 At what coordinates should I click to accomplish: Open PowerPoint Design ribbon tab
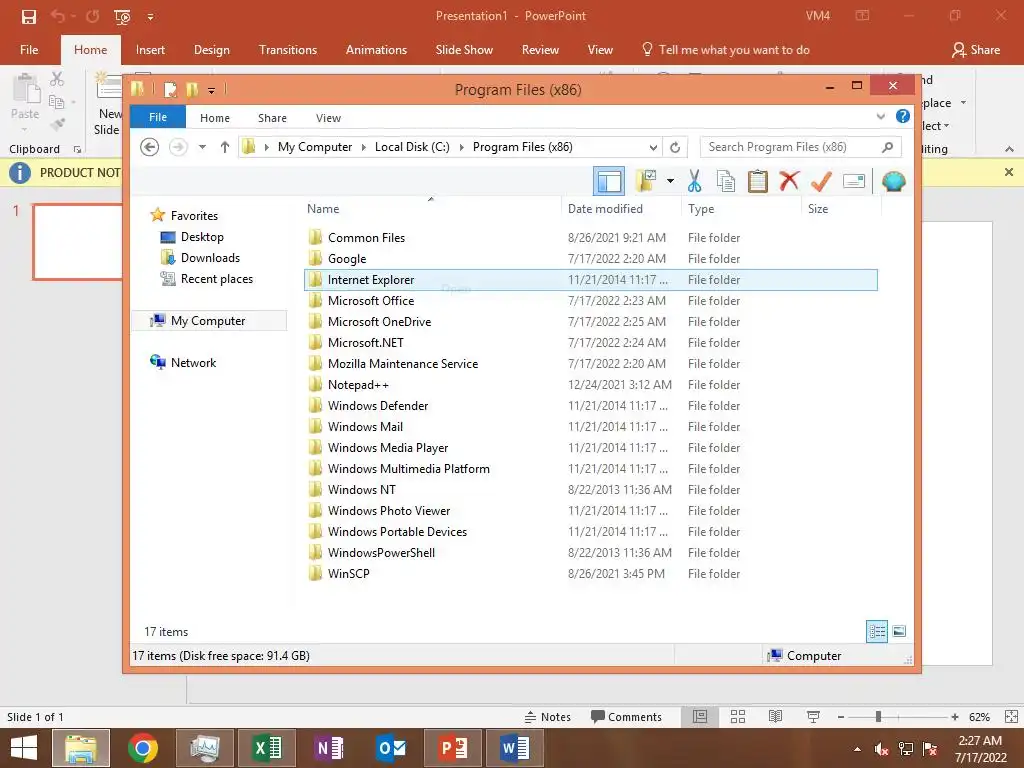pyautogui.click(x=212, y=50)
